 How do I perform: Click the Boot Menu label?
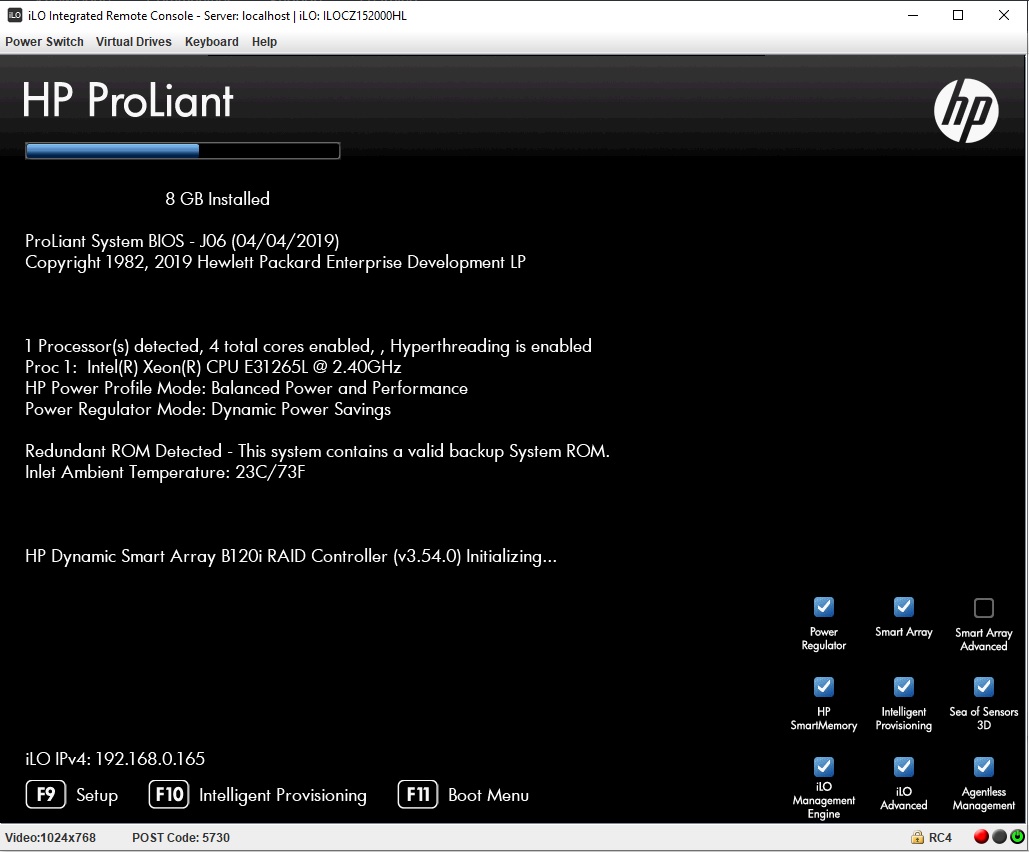486,795
